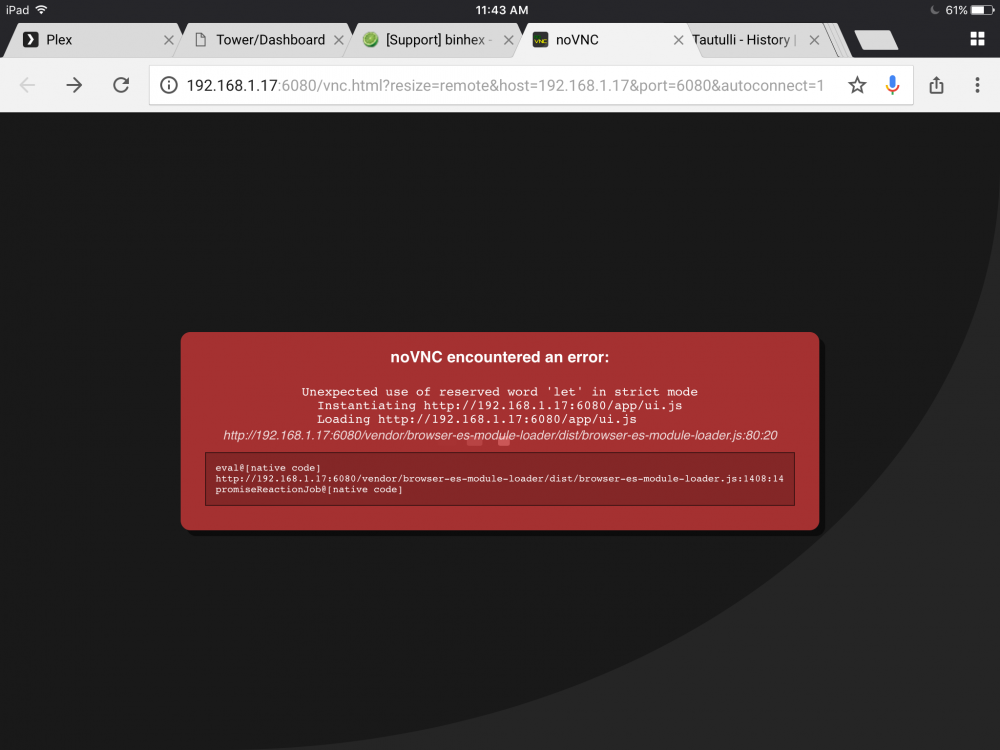The height and width of the screenshot is (750, 1000).
Task: Click the 'Instantiating http://192.168.1.17:6080/app/ui.js' line
Action: [x=499, y=406]
